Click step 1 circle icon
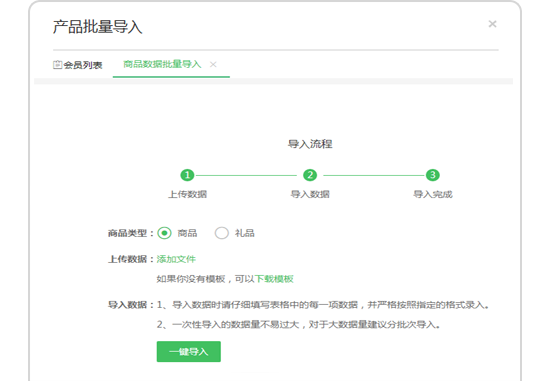 coord(187,175)
